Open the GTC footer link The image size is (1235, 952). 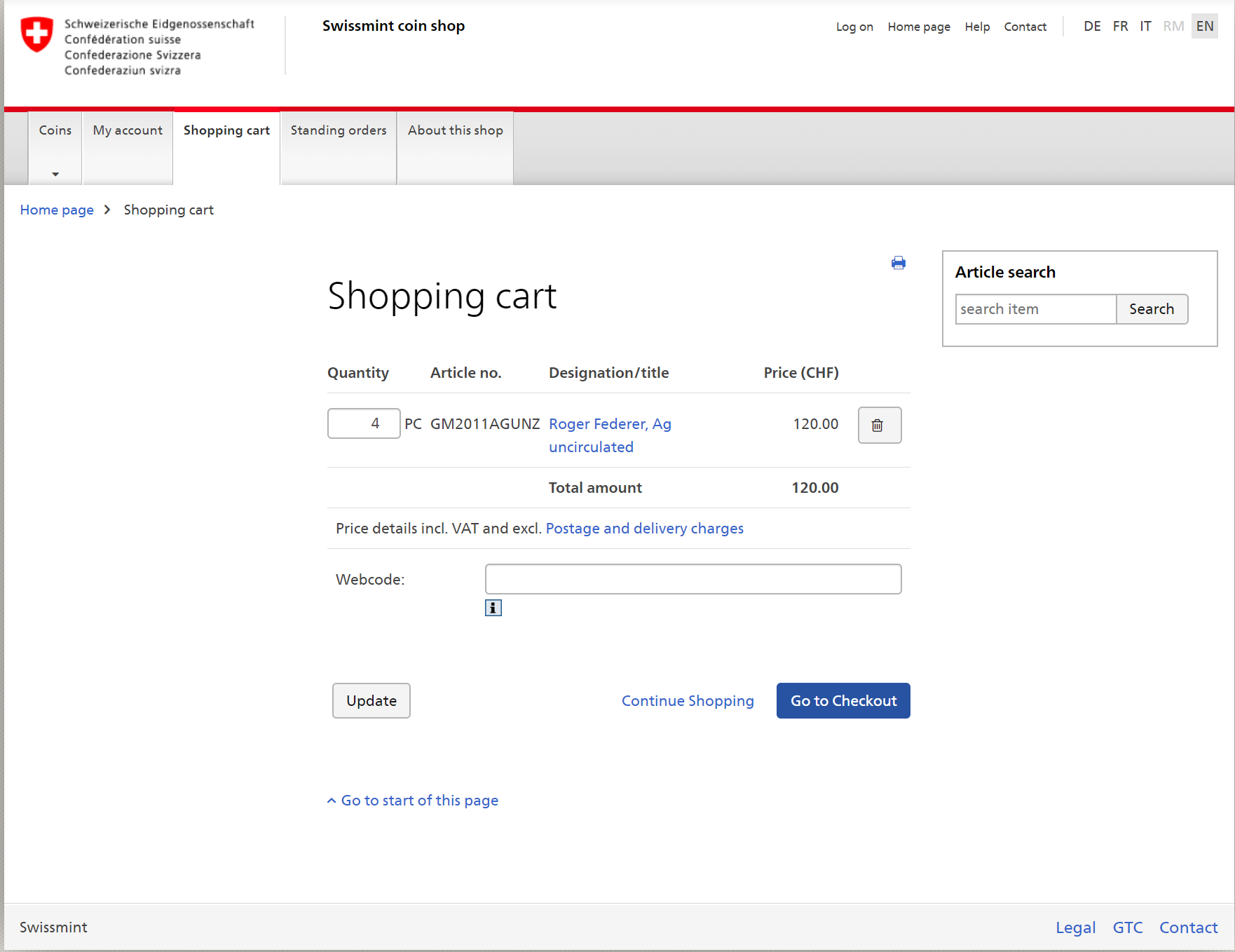click(1127, 927)
